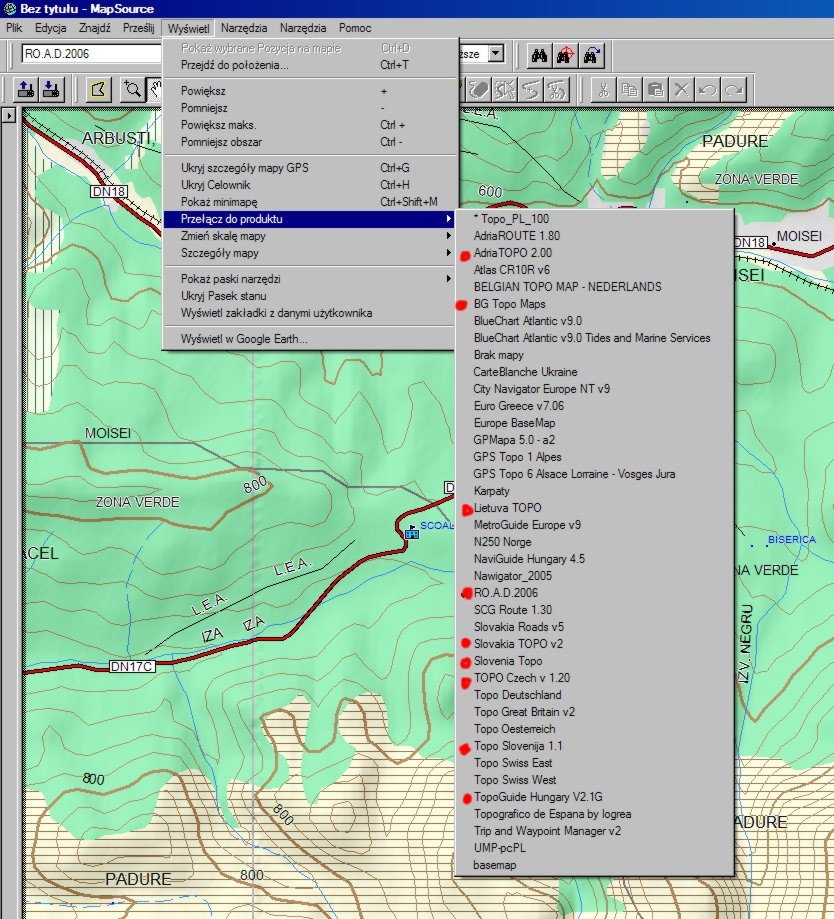Click the Redo arrow icon
The width and height of the screenshot is (834, 919).
point(733,90)
